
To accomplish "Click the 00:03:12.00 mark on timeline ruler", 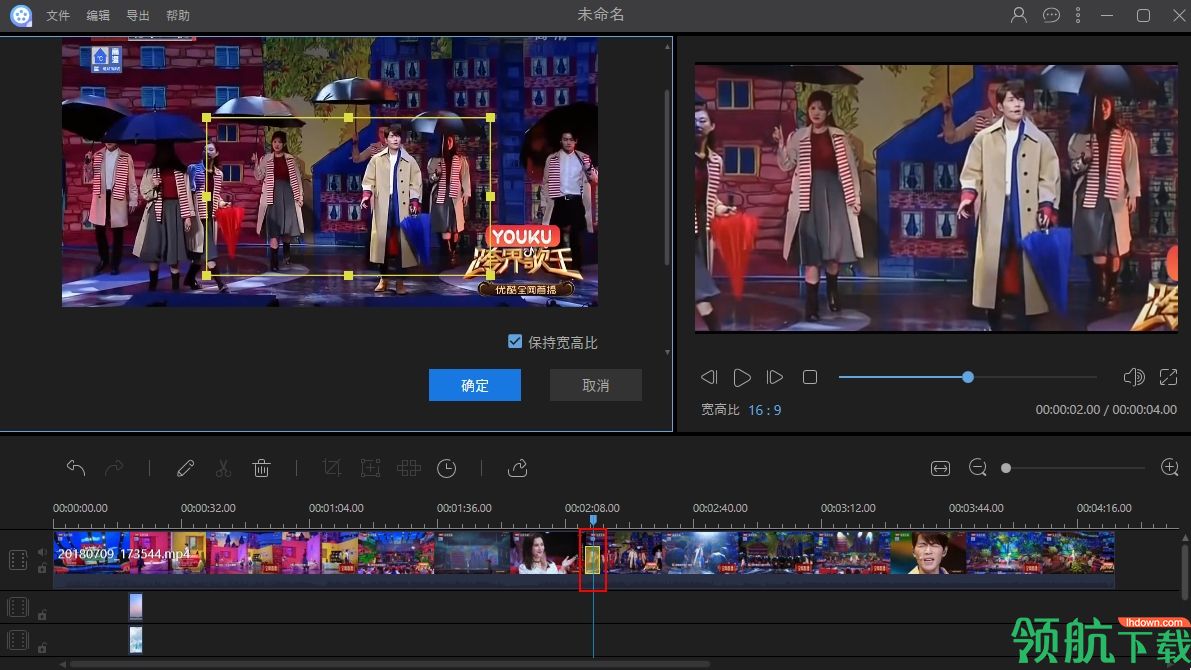I will [848, 508].
